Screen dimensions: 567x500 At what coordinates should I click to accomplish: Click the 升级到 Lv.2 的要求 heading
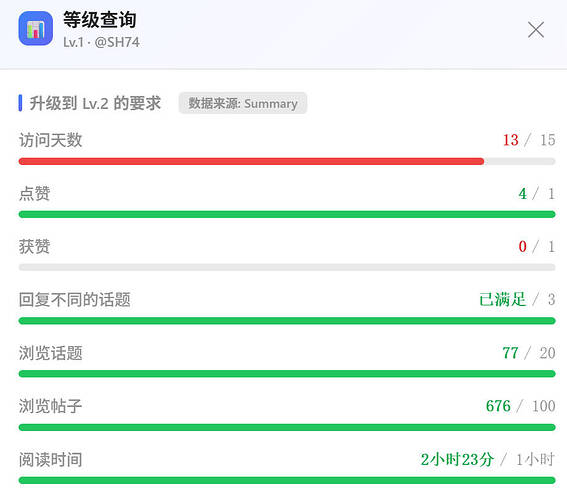[95, 103]
